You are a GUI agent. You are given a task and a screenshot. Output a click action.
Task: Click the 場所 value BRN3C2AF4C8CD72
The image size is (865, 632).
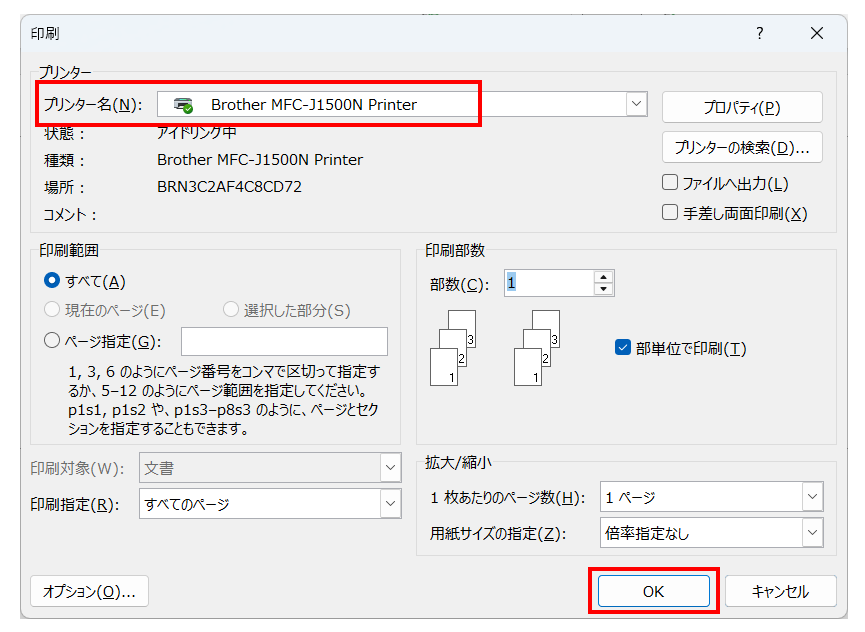coord(229,187)
